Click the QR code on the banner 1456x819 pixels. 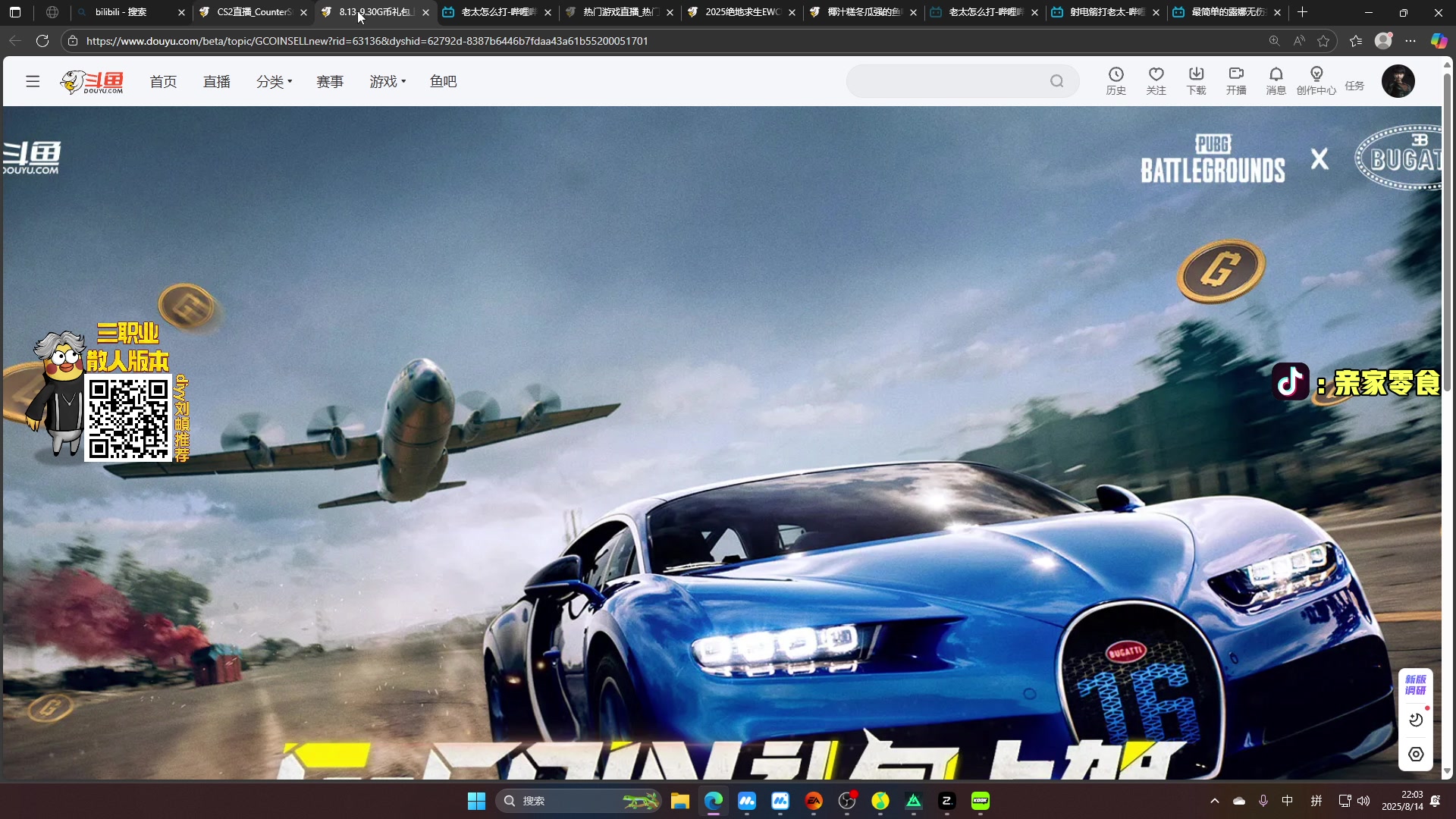[128, 419]
